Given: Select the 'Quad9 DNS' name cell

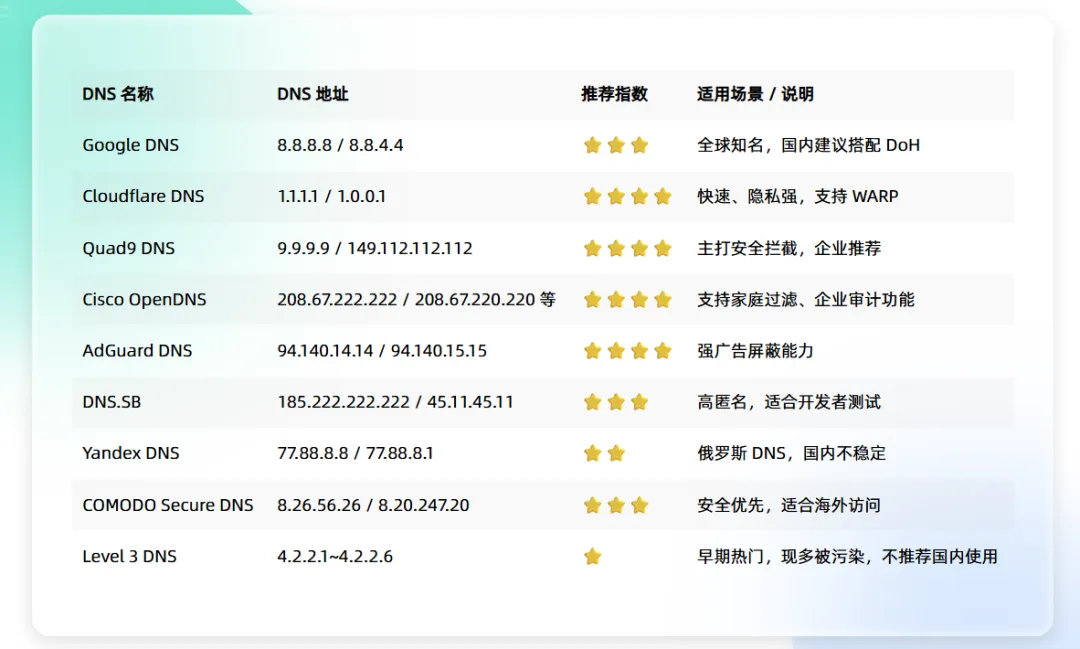Looking at the screenshot, I should [x=129, y=248].
